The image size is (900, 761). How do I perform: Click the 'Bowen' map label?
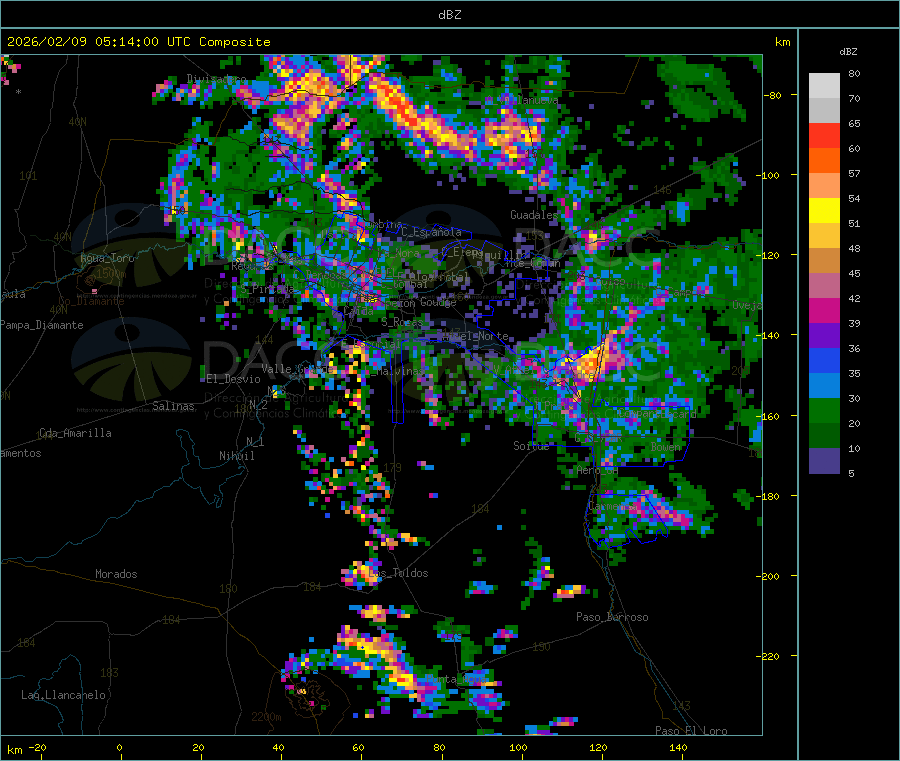[666, 447]
